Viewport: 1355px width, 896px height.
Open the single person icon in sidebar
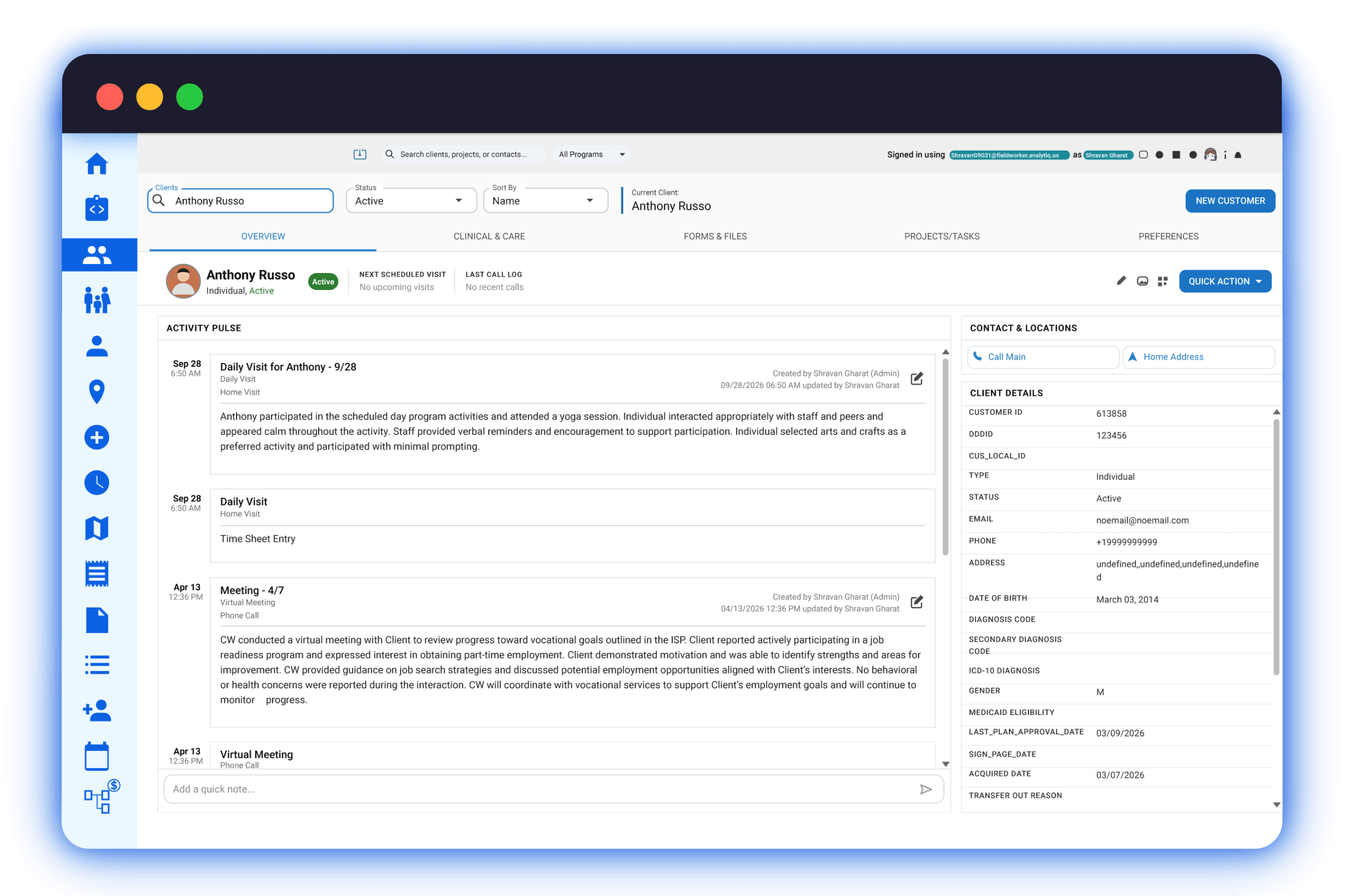click(96, 346)
